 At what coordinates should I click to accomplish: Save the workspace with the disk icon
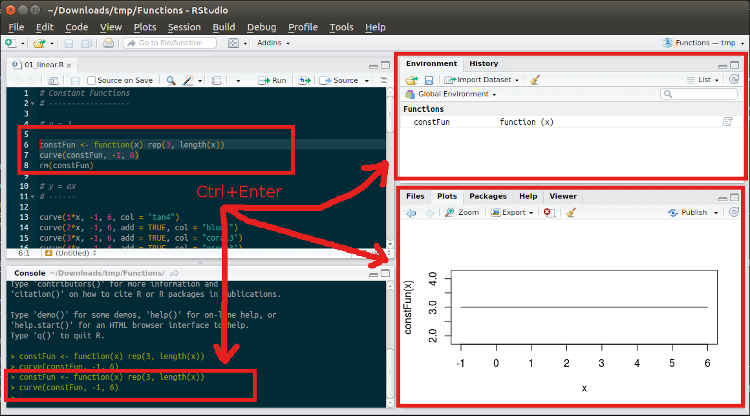click(429, 80)
